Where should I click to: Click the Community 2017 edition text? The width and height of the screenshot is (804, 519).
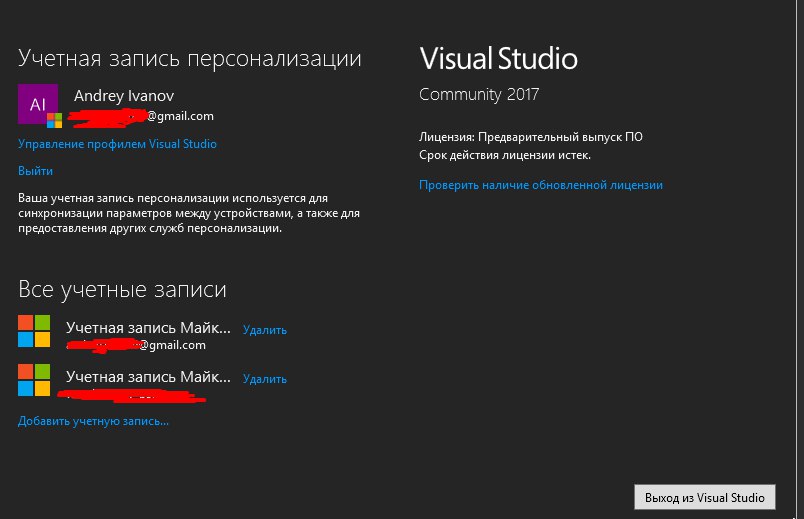click(479, 94)
